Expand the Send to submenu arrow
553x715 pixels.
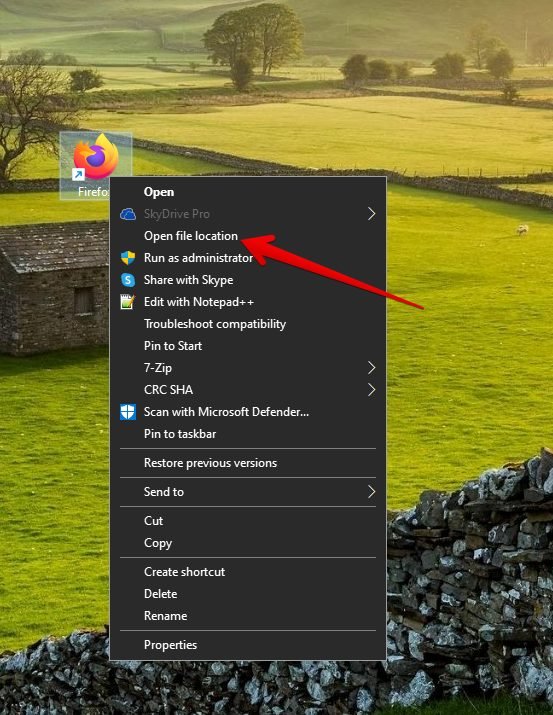[372, 492]
